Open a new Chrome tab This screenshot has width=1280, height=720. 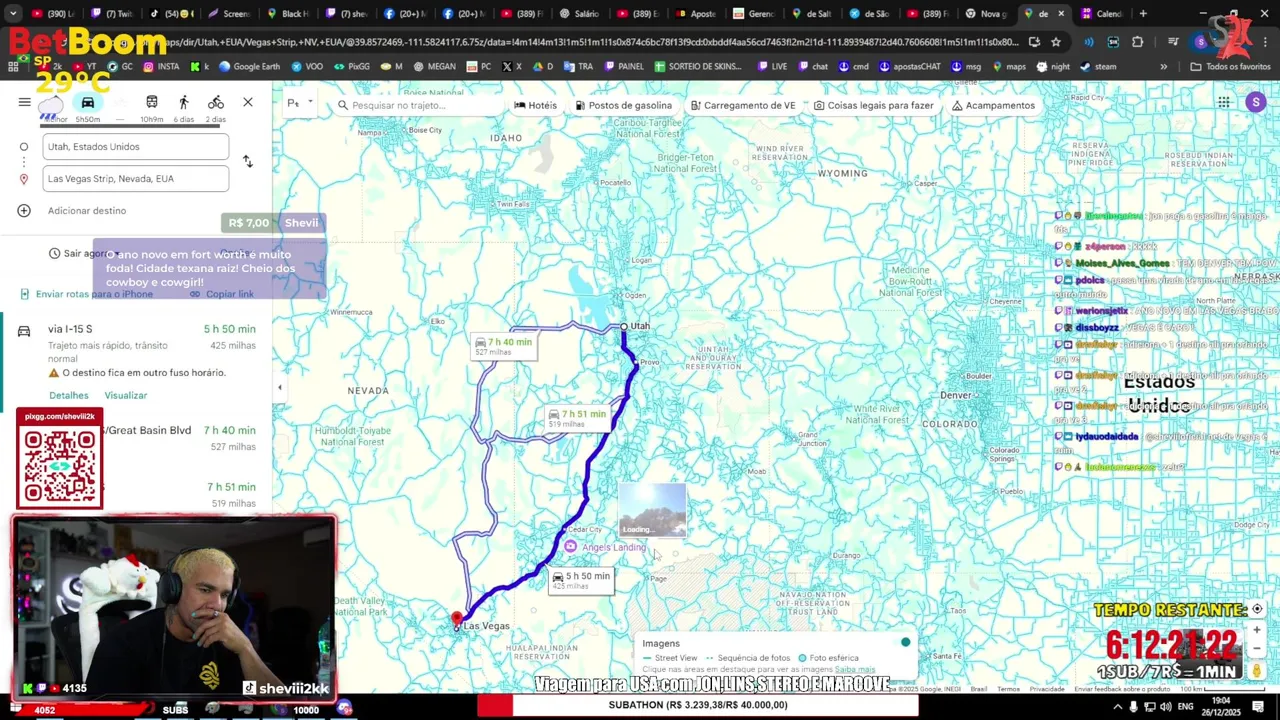(1143, 14)
